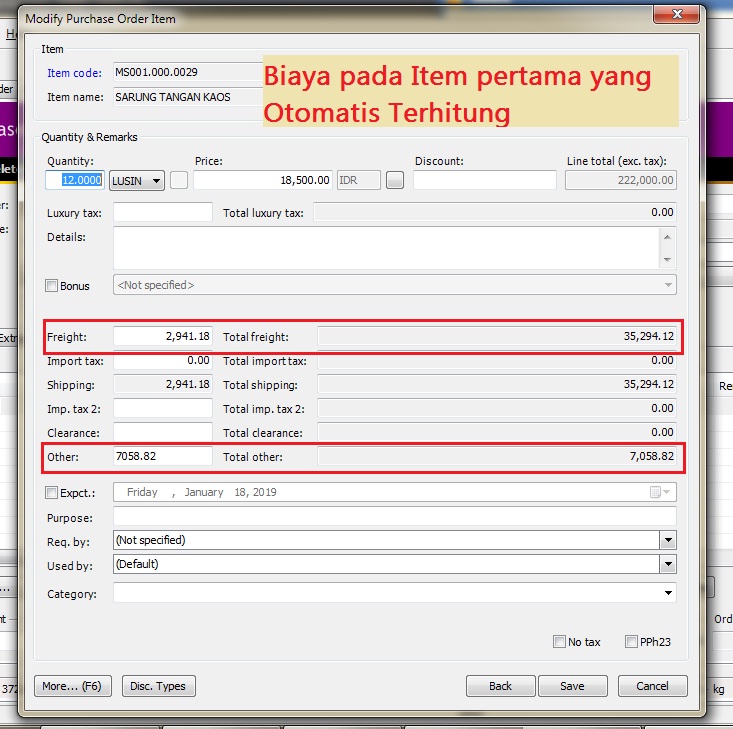Check the No tax option
Viewport: 733px width, 729px height.
[x=559, y=642]
